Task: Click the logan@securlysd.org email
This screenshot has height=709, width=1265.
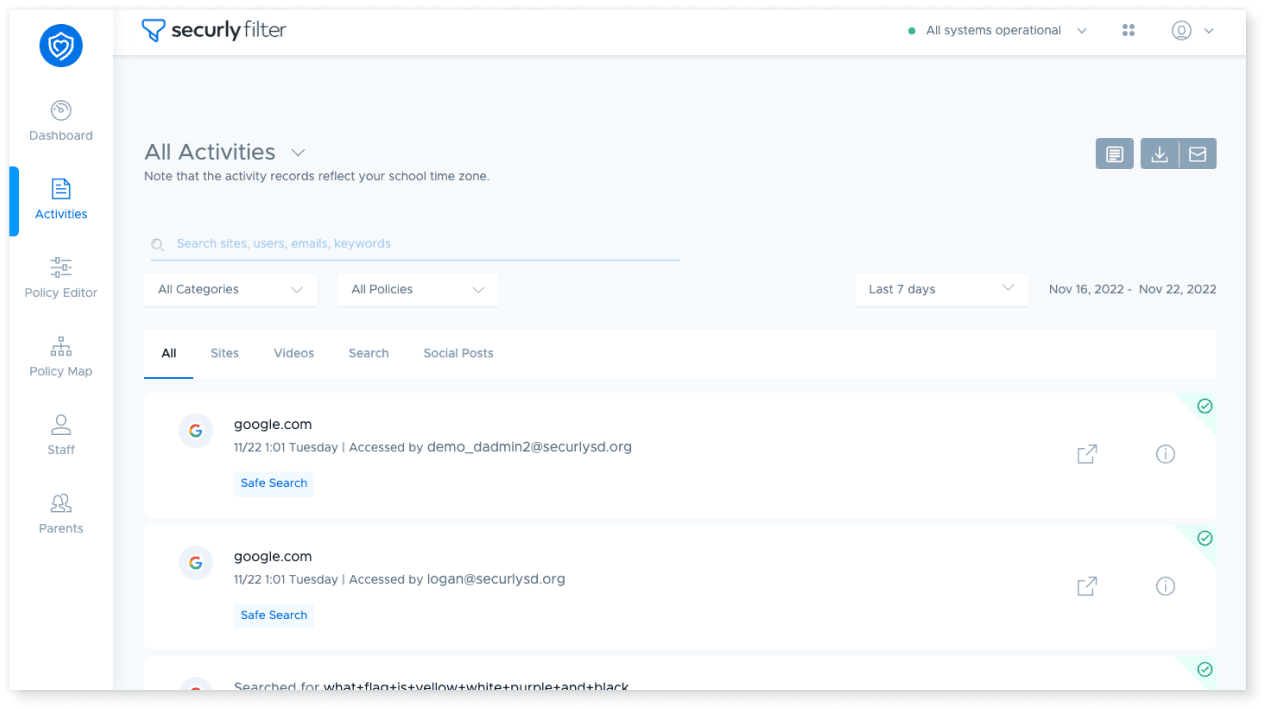Action: click(496, 579)
